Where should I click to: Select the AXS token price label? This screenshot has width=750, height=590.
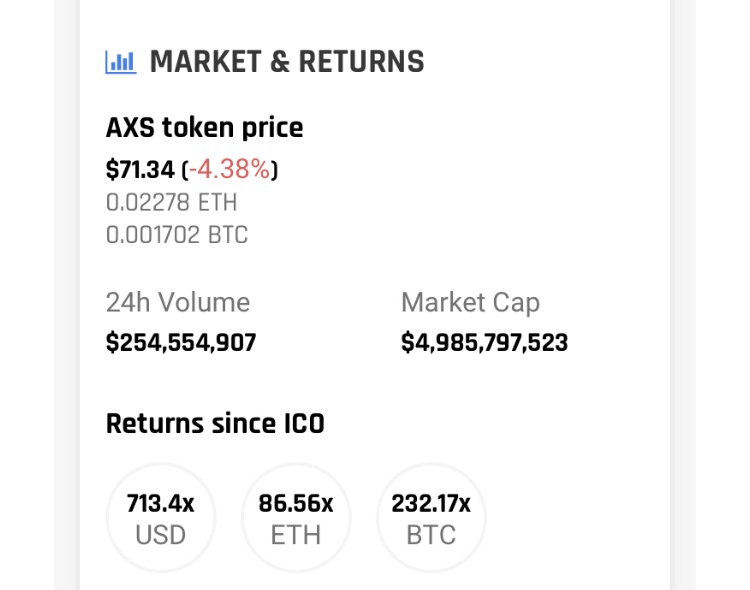pos(204,128)
